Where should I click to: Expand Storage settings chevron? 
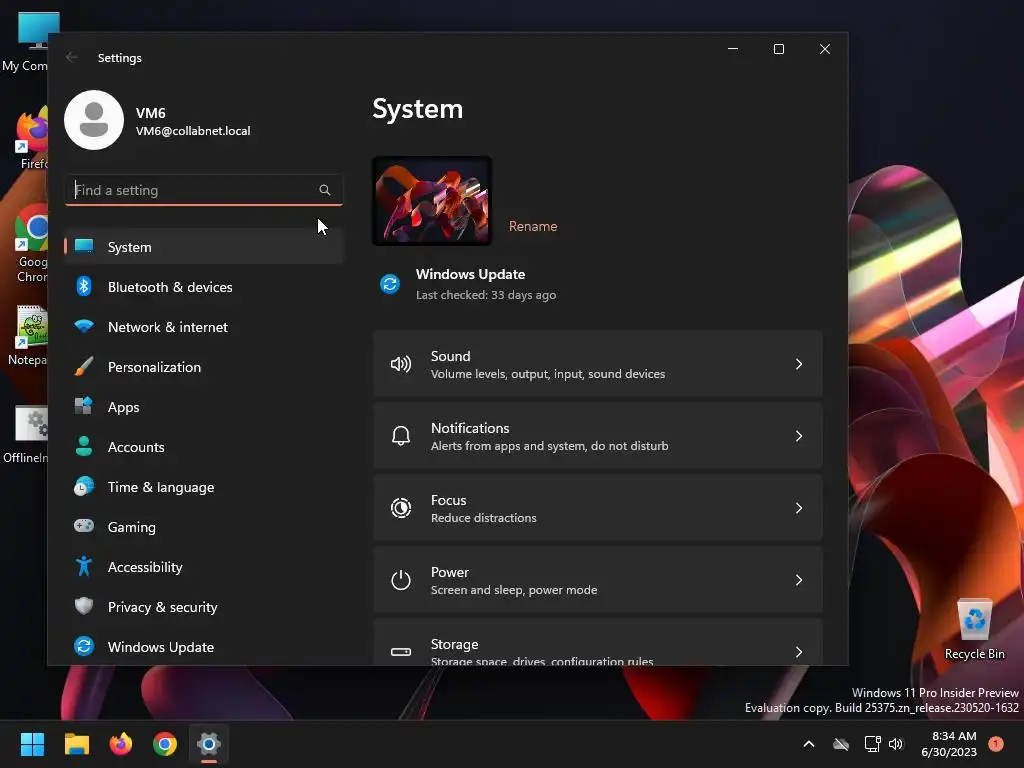(x=799, y=651)
